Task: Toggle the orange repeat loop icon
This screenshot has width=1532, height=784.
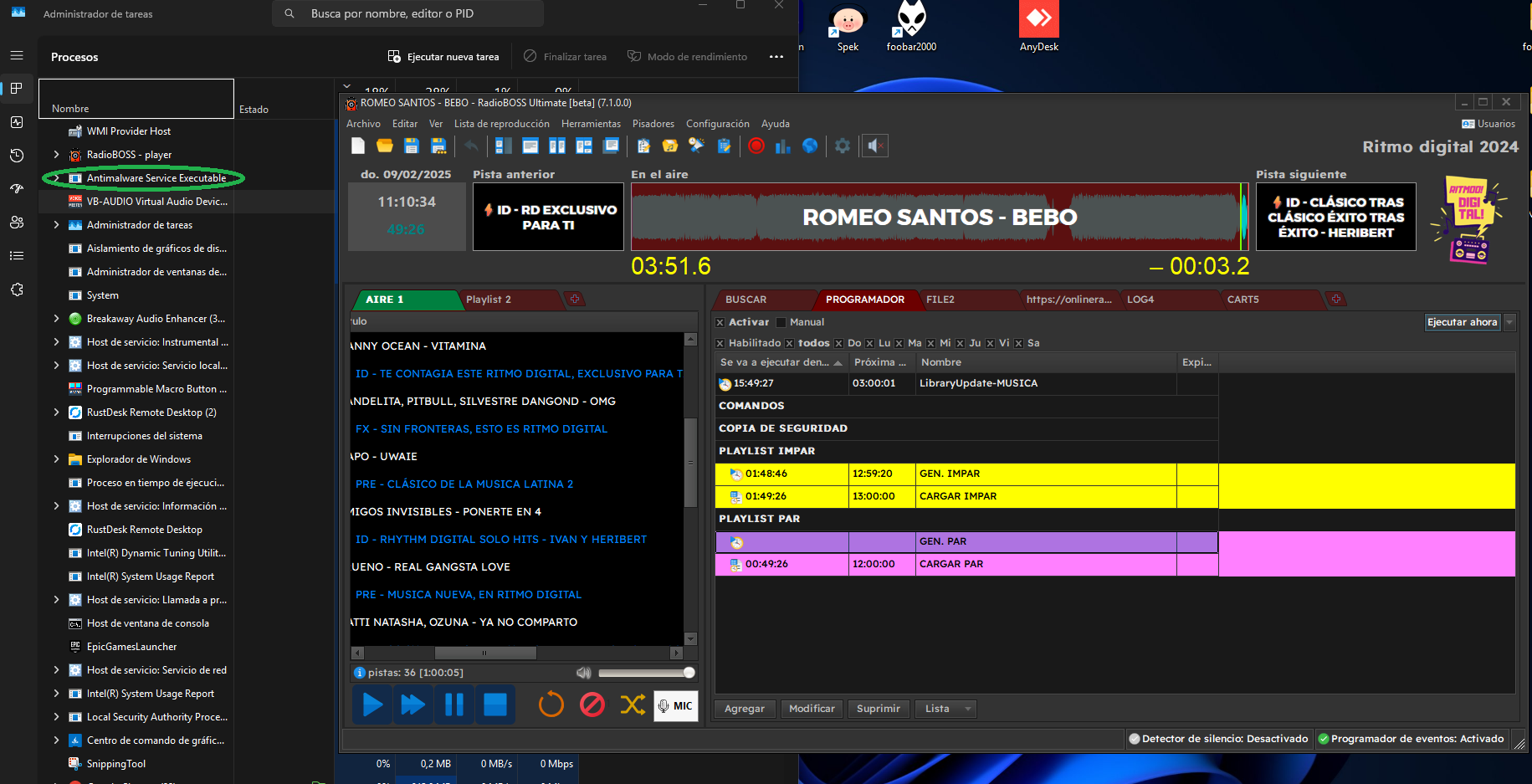Action: [551, 705]
